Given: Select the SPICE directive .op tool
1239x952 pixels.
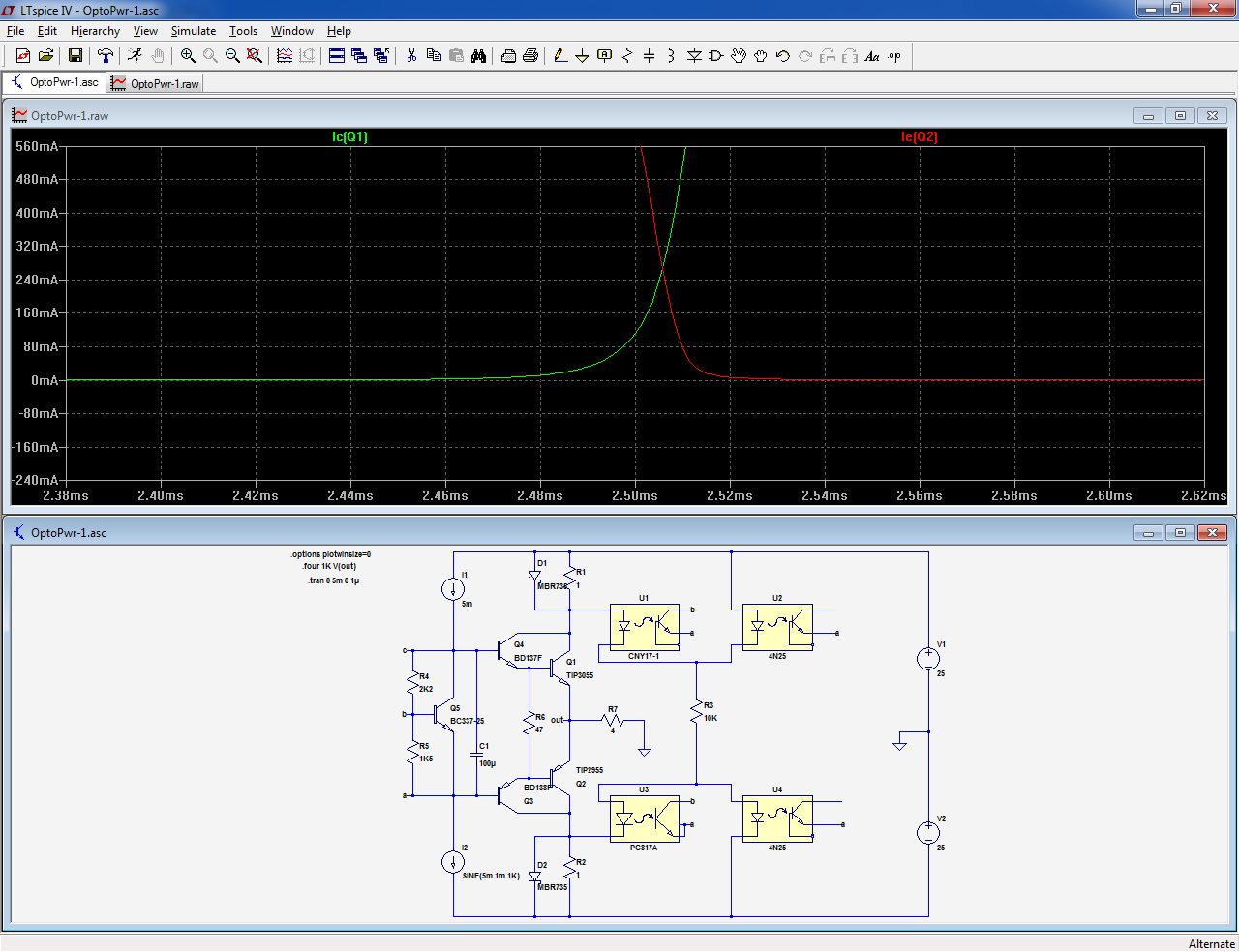Looking at the screenshot, I should [x=894, y=56].
